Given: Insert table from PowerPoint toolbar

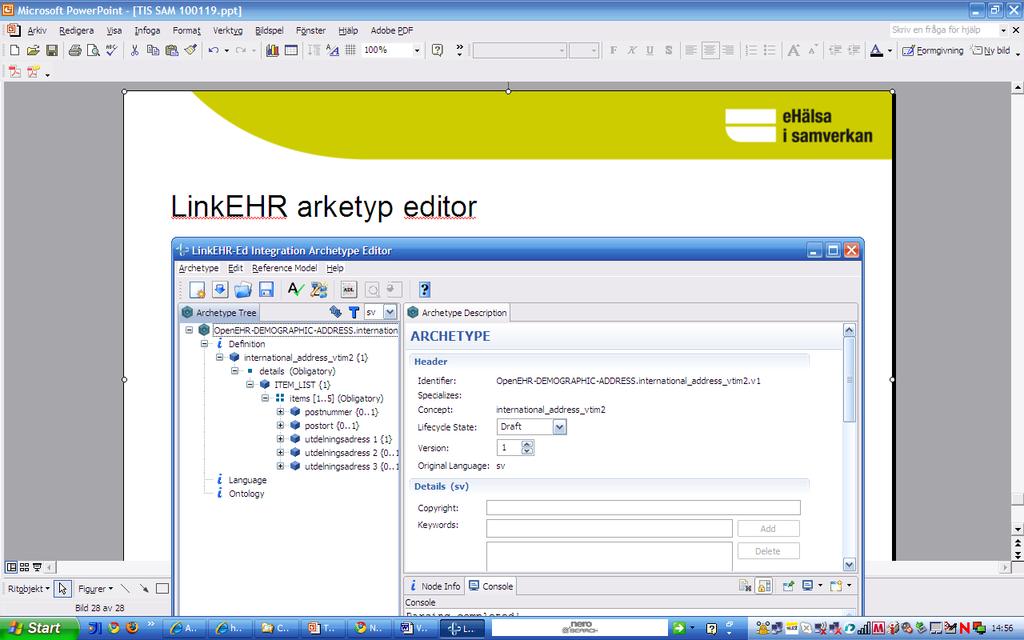Looking at the screenshot, I should tap(291, 50).
